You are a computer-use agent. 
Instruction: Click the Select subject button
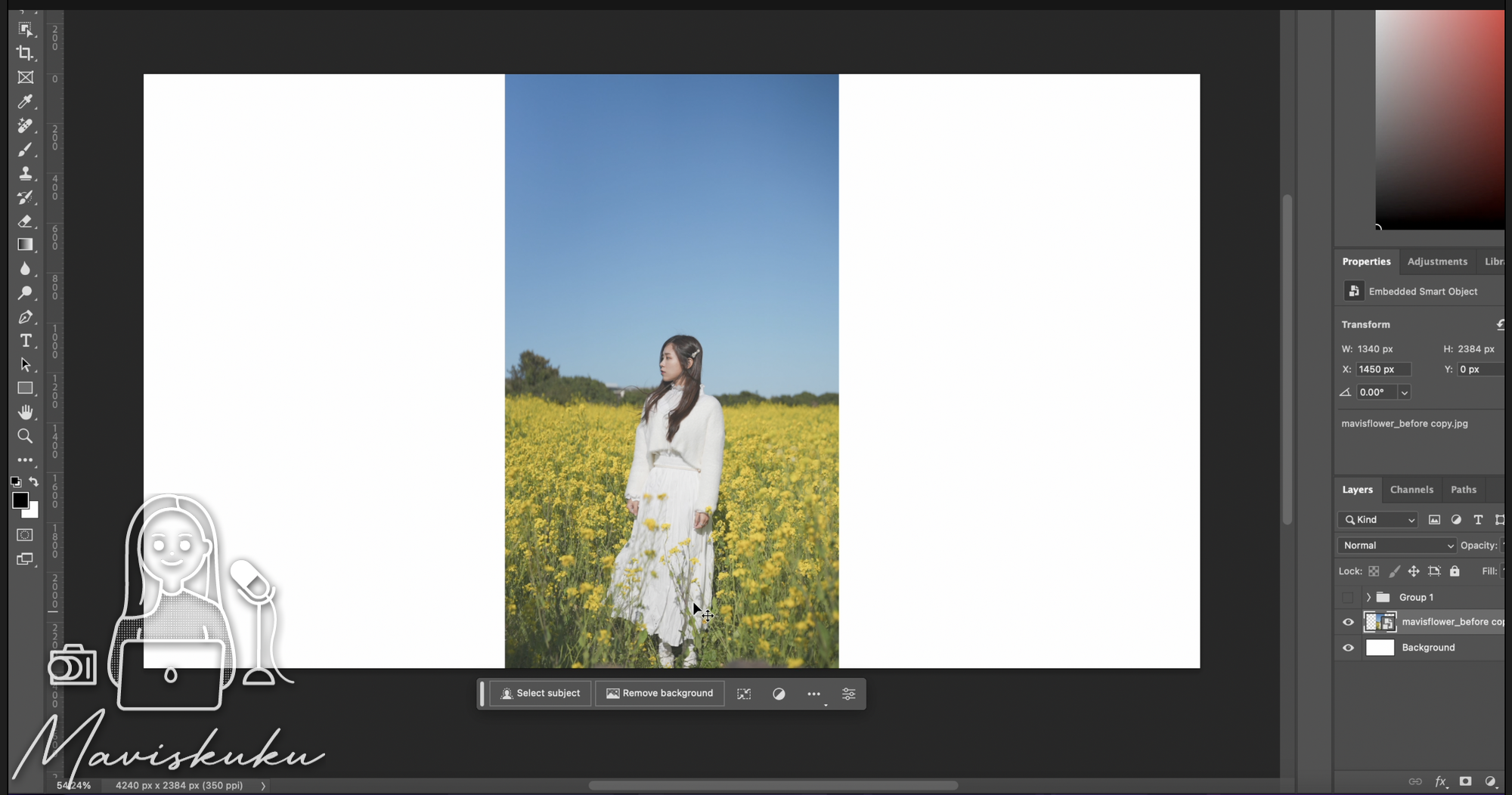[x=541, y=694]
